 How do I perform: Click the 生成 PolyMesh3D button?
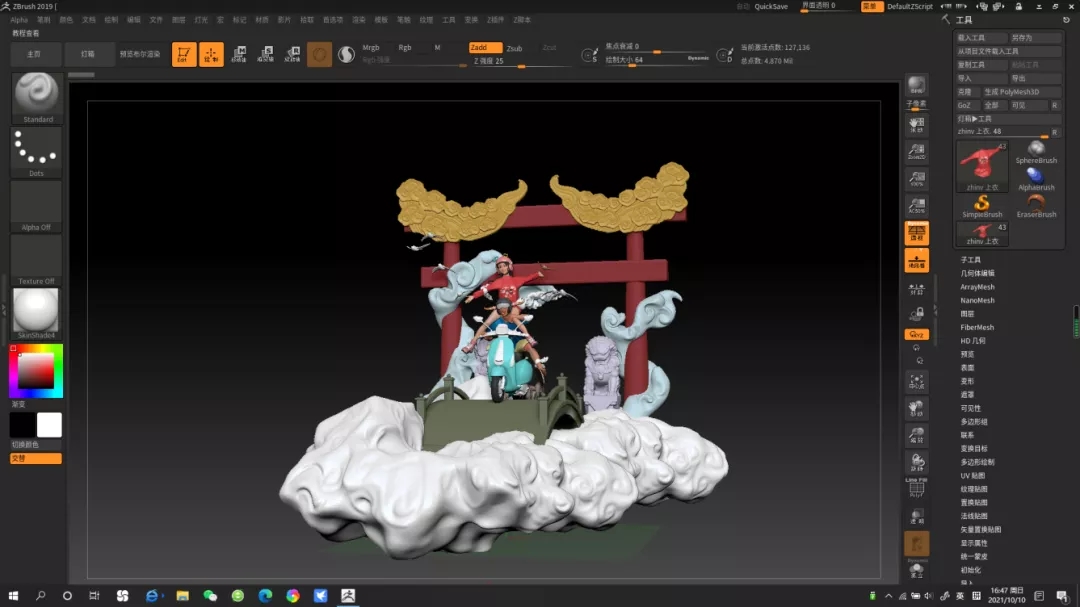click(x=1021, y=92)
